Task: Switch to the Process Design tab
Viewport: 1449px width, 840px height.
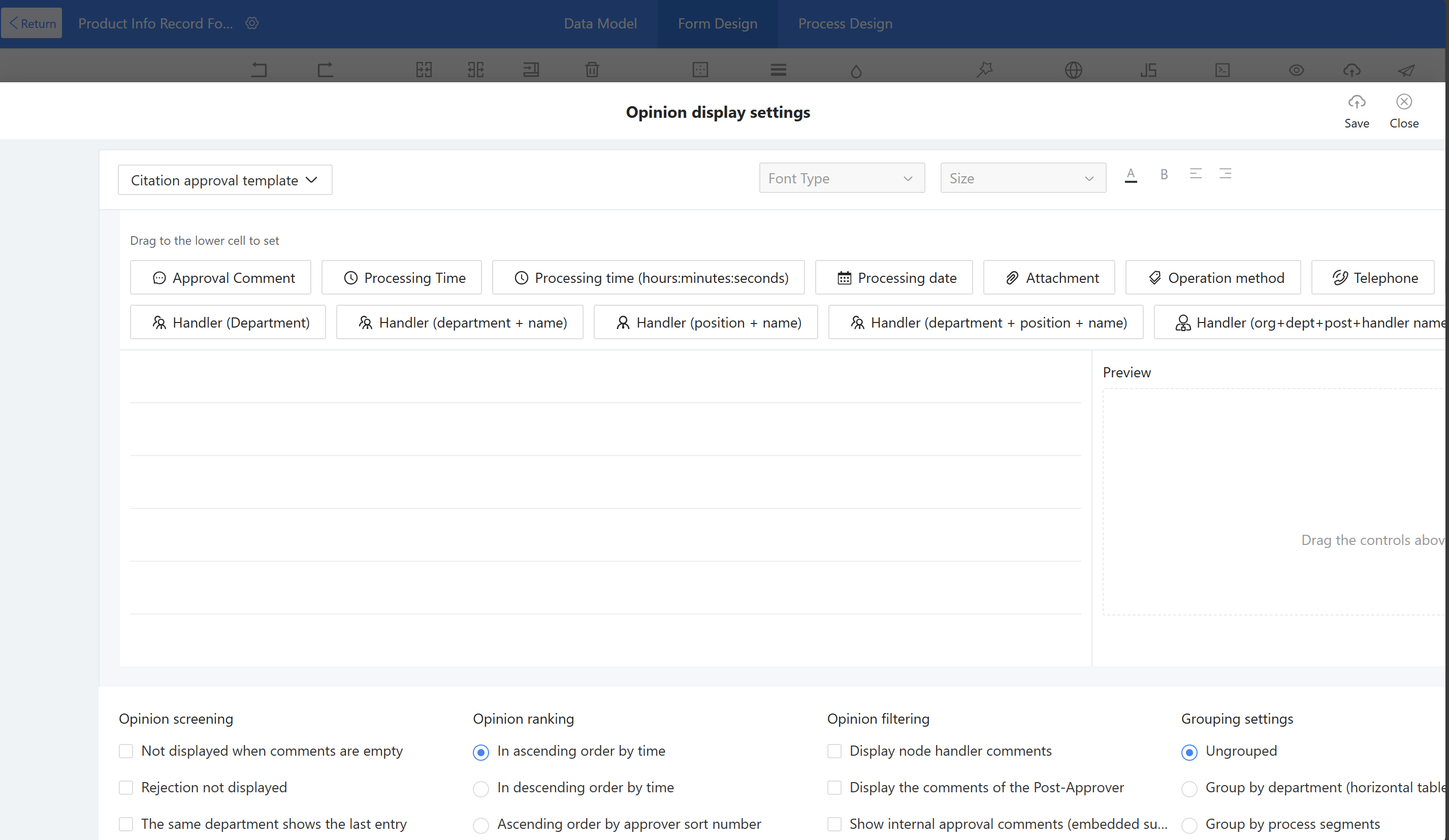Action: coord(845,23)
